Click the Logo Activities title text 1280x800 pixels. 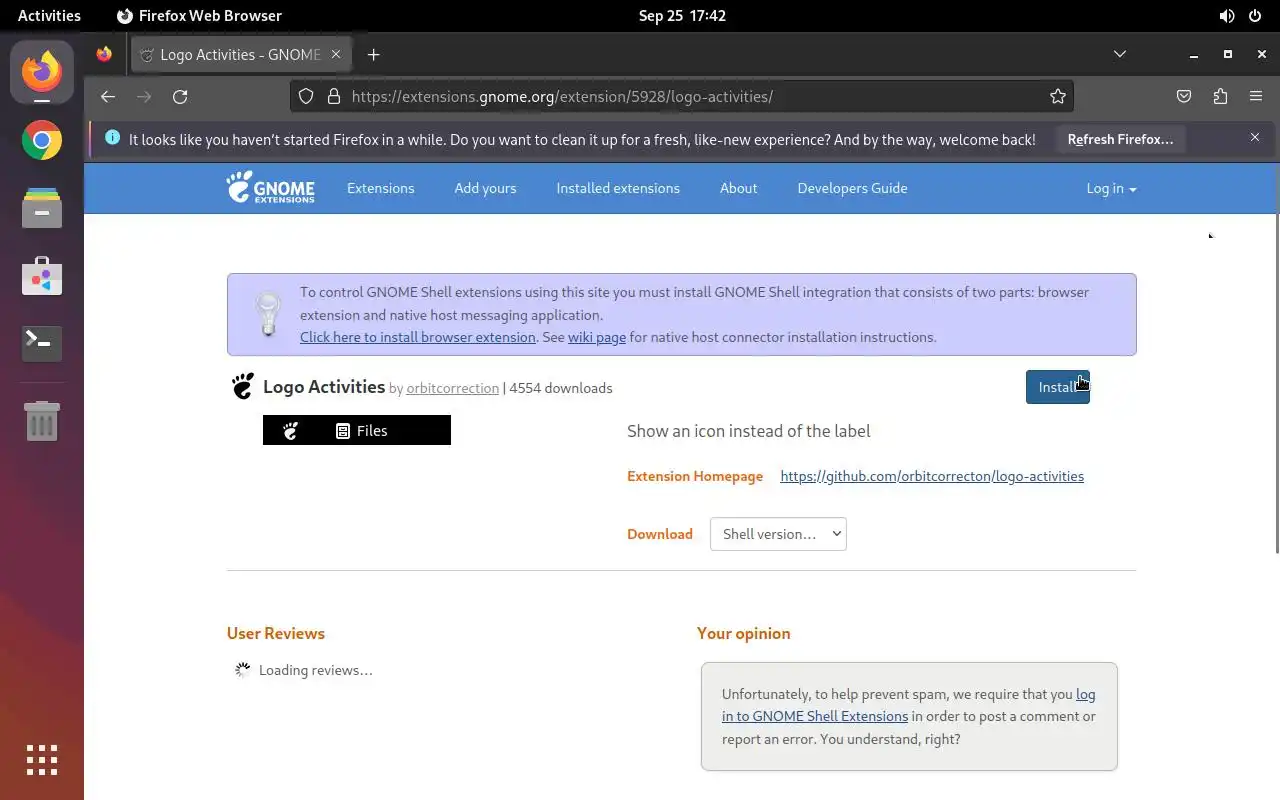(324, 387)
